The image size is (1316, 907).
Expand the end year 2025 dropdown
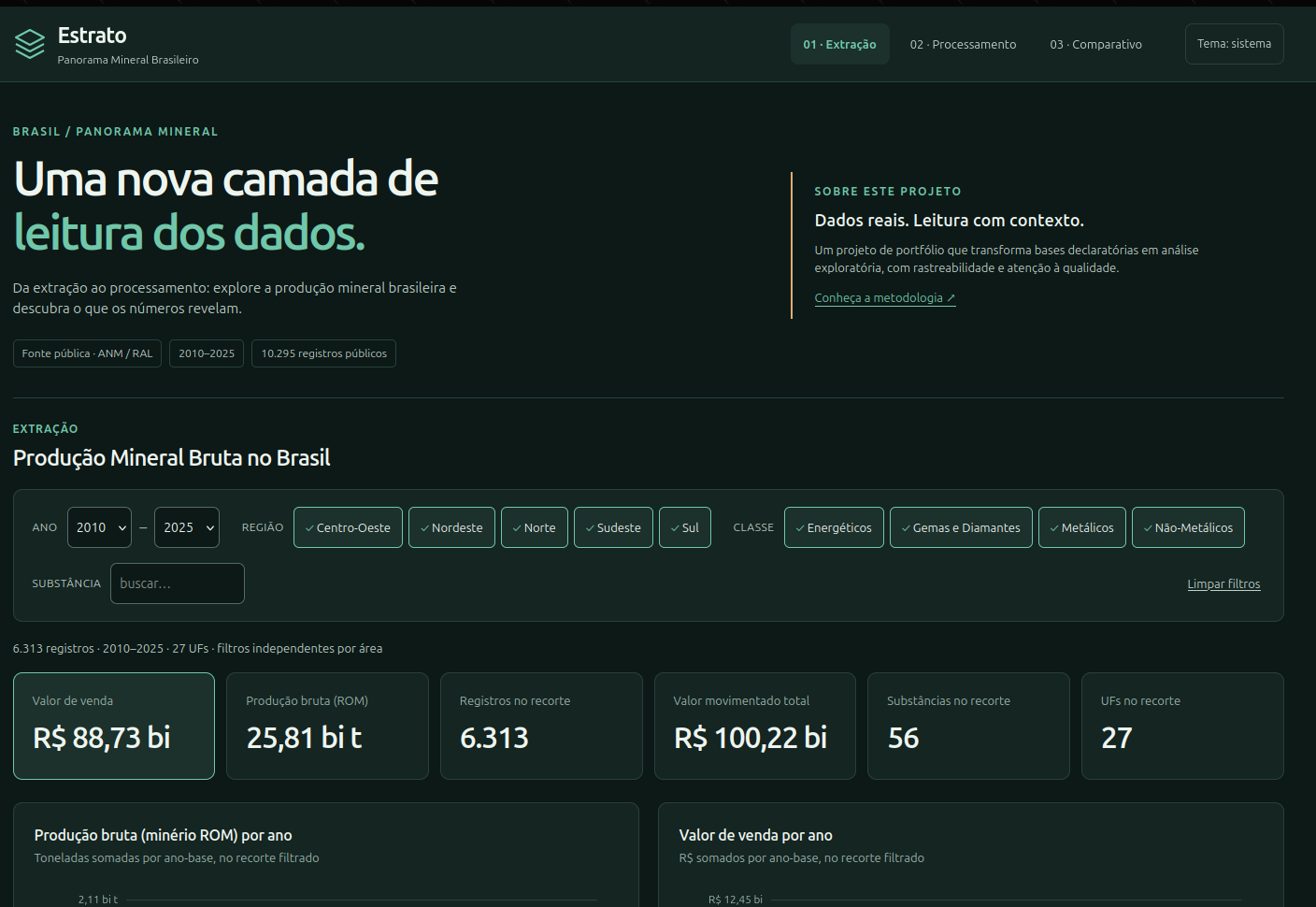187,527
